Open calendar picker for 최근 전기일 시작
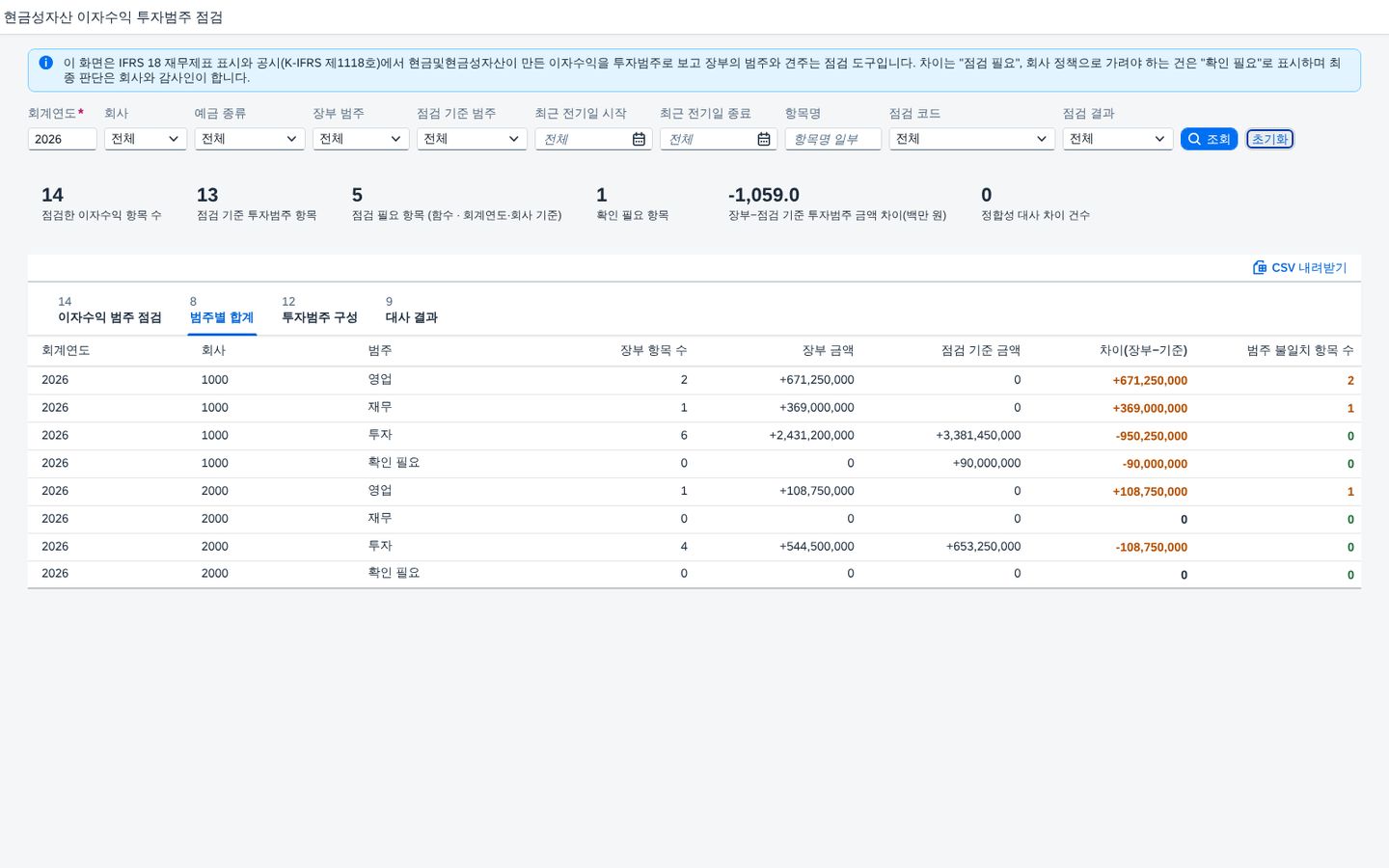This screenshot has height=868, width=1389. (x=639, y=139)
